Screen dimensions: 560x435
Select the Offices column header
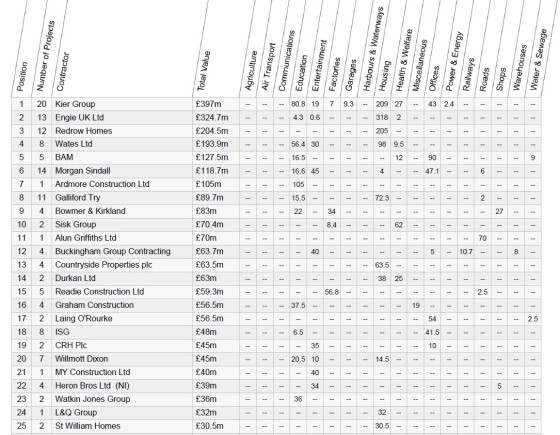tap(434, 78)
